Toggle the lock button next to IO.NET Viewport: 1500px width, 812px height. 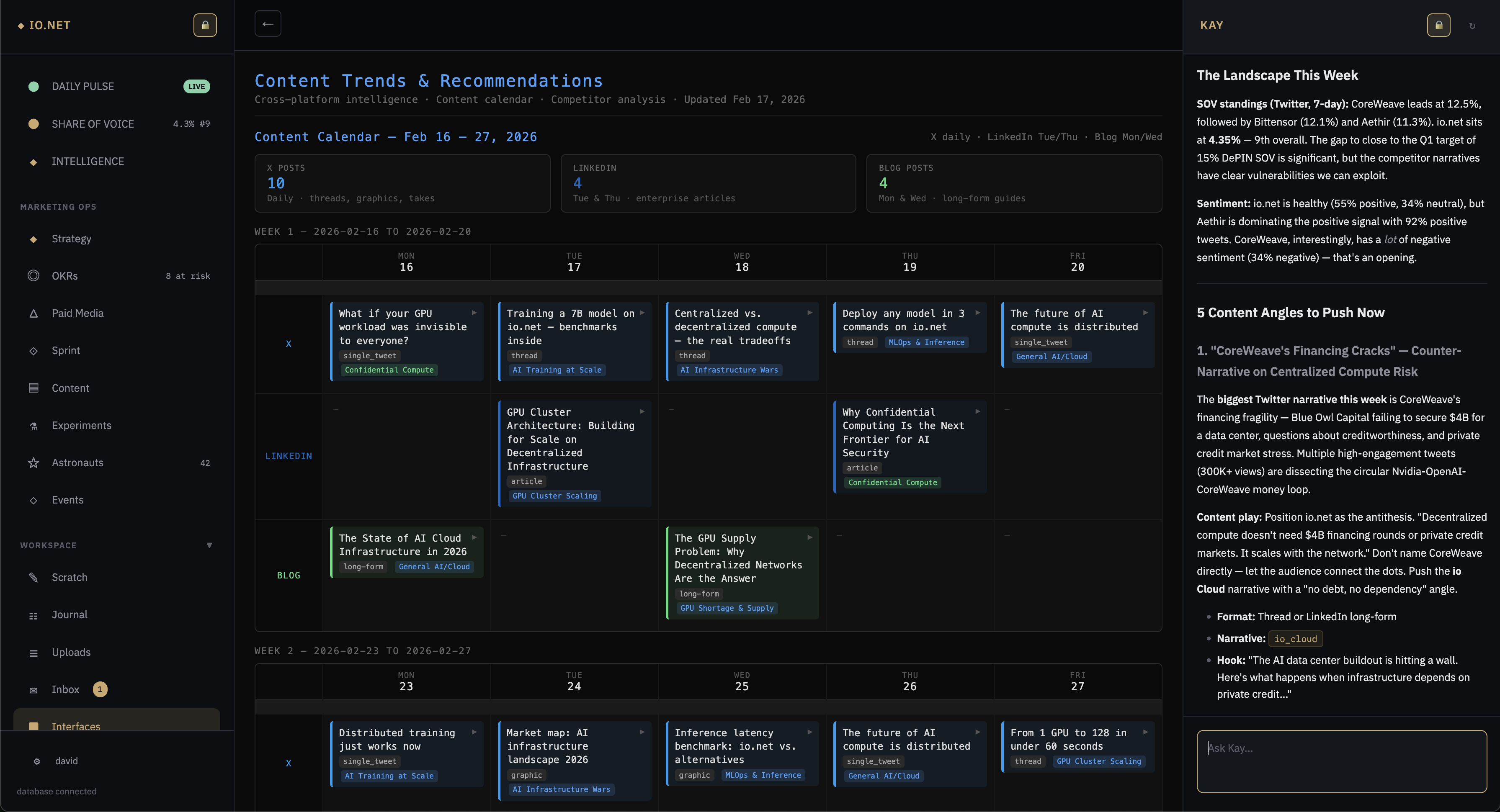click(205, 25)
